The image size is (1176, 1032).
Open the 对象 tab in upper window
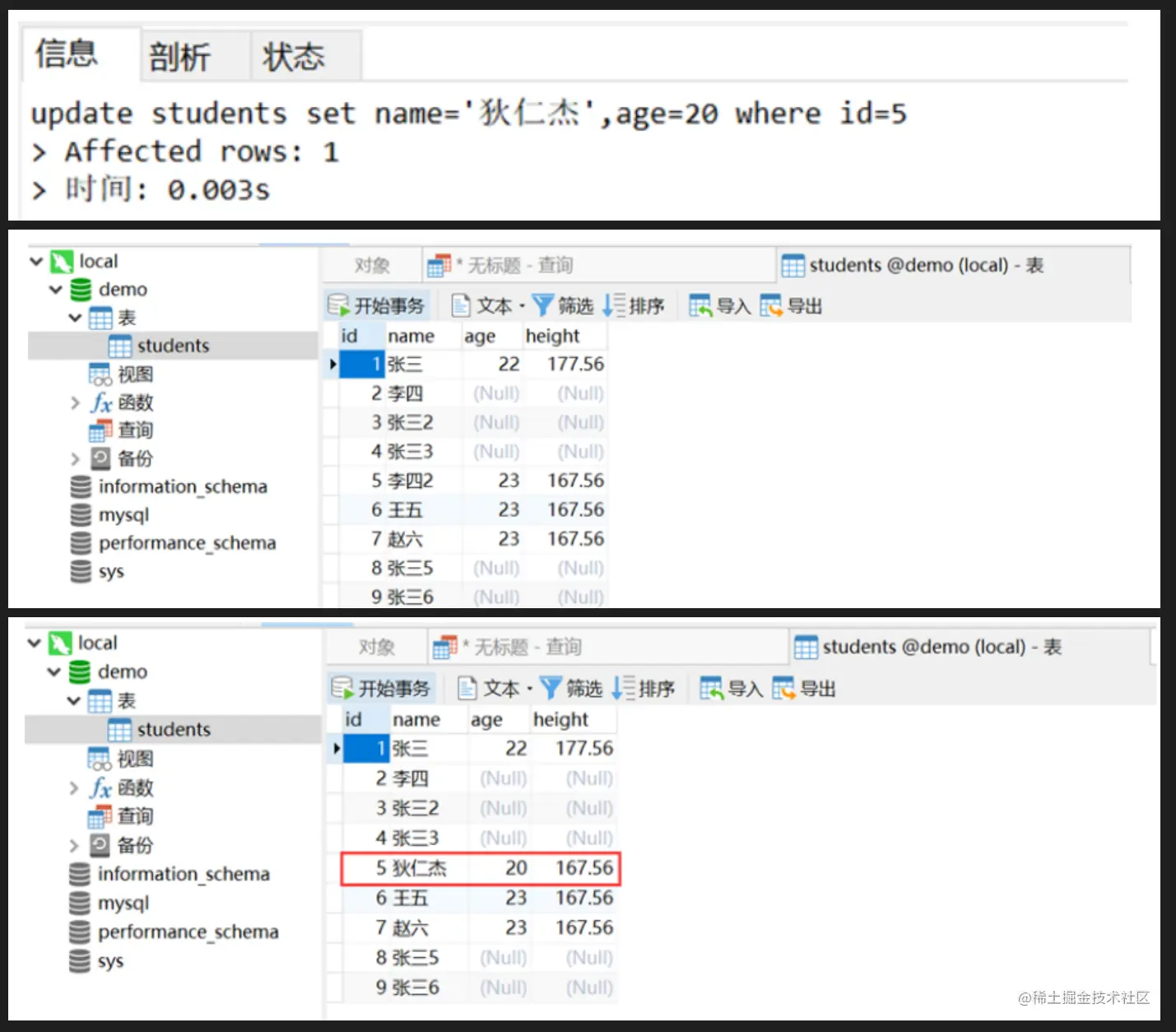click(x=372, y=265)
